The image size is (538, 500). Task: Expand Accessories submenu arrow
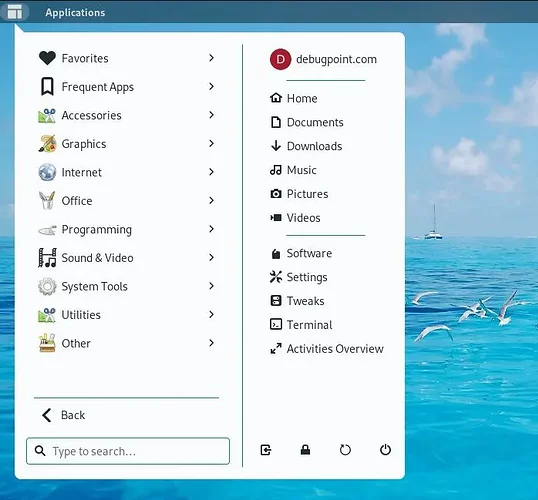[x=211, y=115]
